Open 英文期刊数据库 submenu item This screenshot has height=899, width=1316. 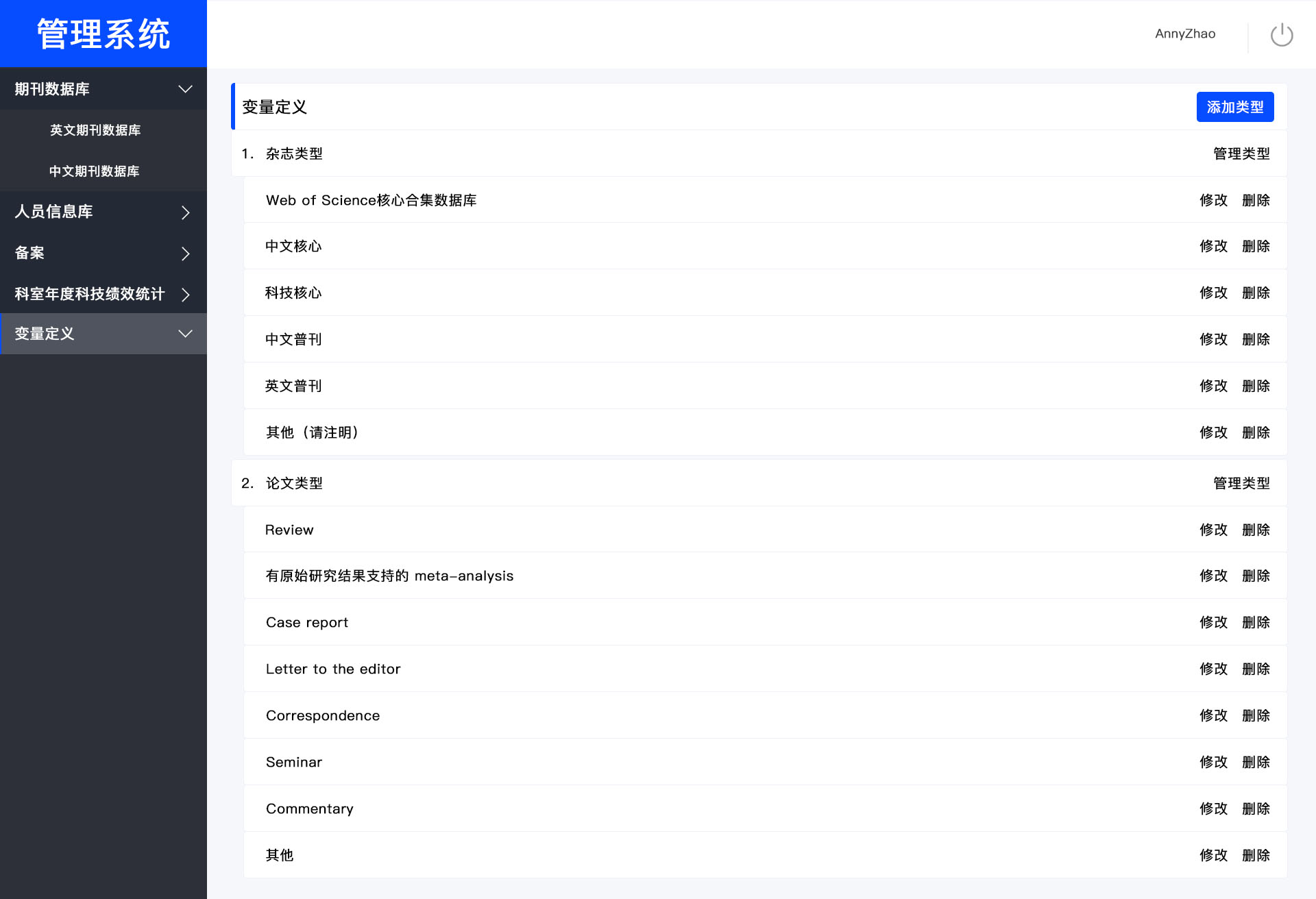95,130
